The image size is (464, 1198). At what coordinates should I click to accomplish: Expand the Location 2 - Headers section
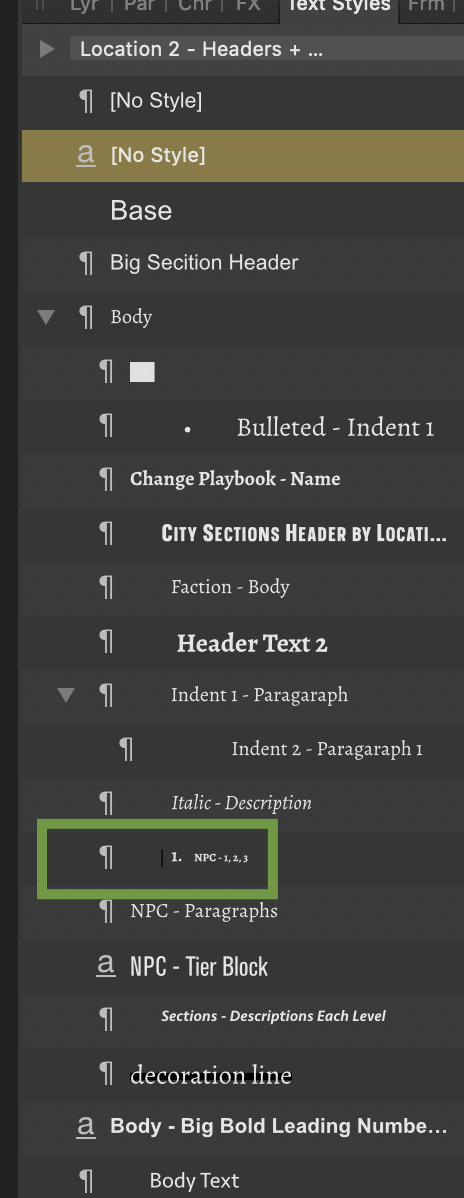click(x=47, y=50)
